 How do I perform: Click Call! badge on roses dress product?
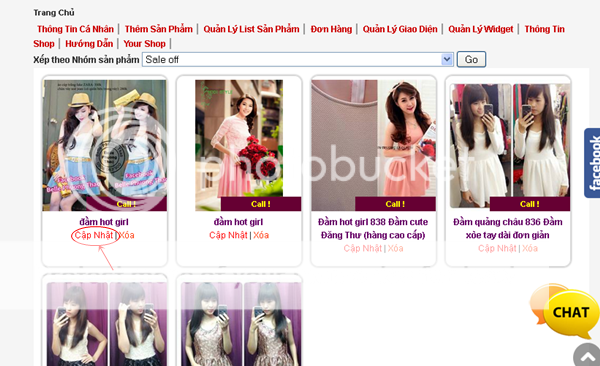pyautogui.click(x=261, y=204)
